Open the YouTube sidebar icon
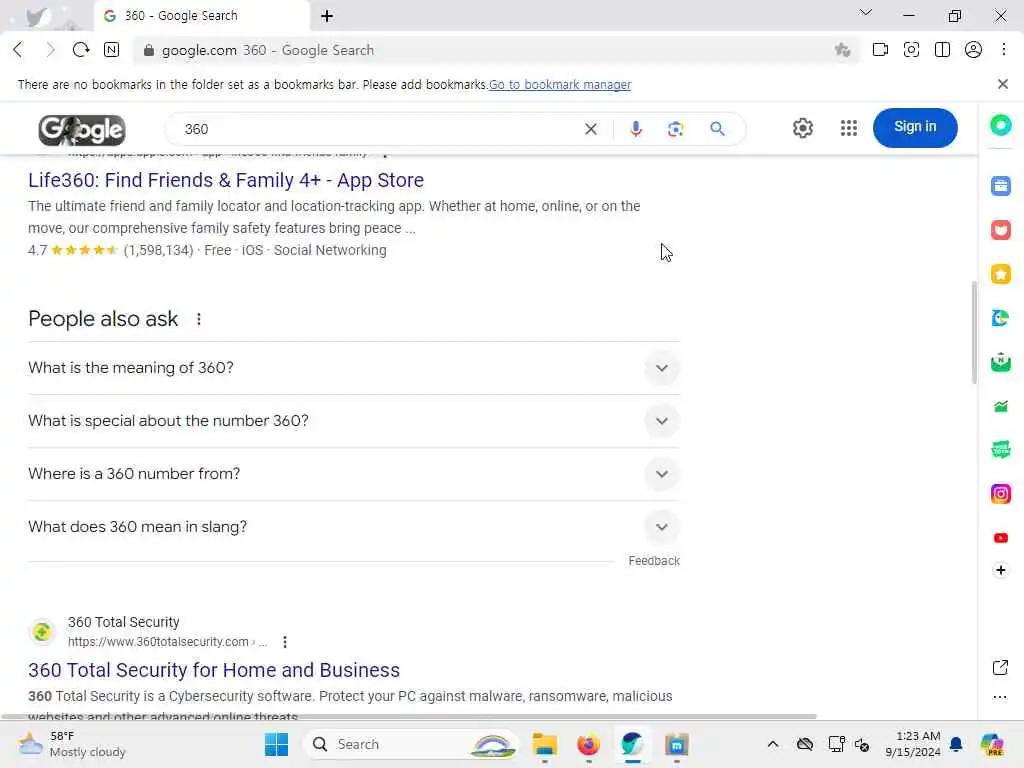 1000,538
